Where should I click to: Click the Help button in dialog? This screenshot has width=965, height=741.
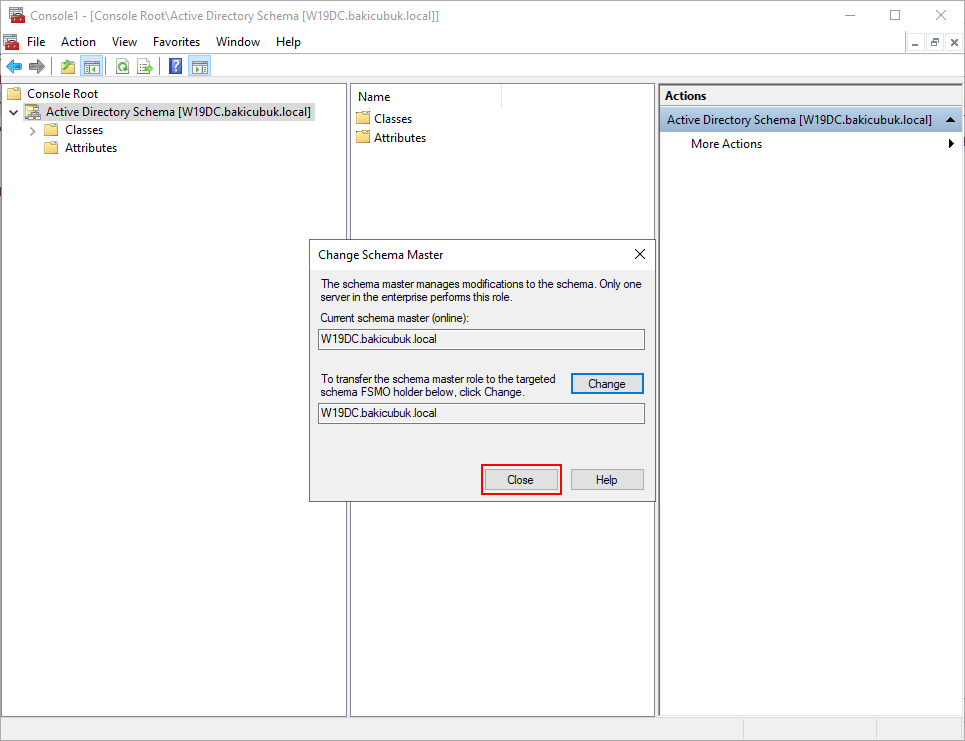(x=607, y=479)
